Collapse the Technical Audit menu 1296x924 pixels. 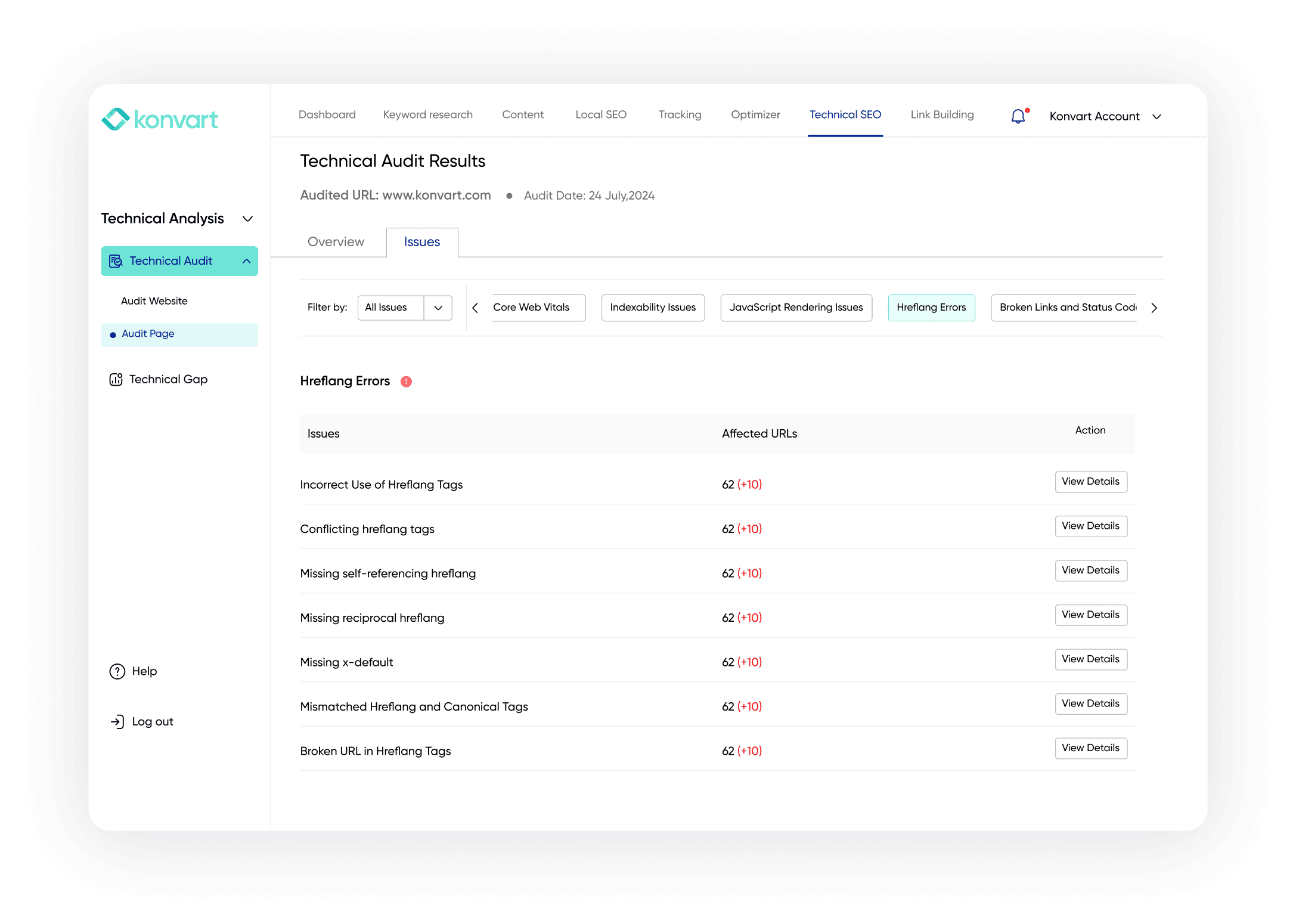(x=247, y=261)
